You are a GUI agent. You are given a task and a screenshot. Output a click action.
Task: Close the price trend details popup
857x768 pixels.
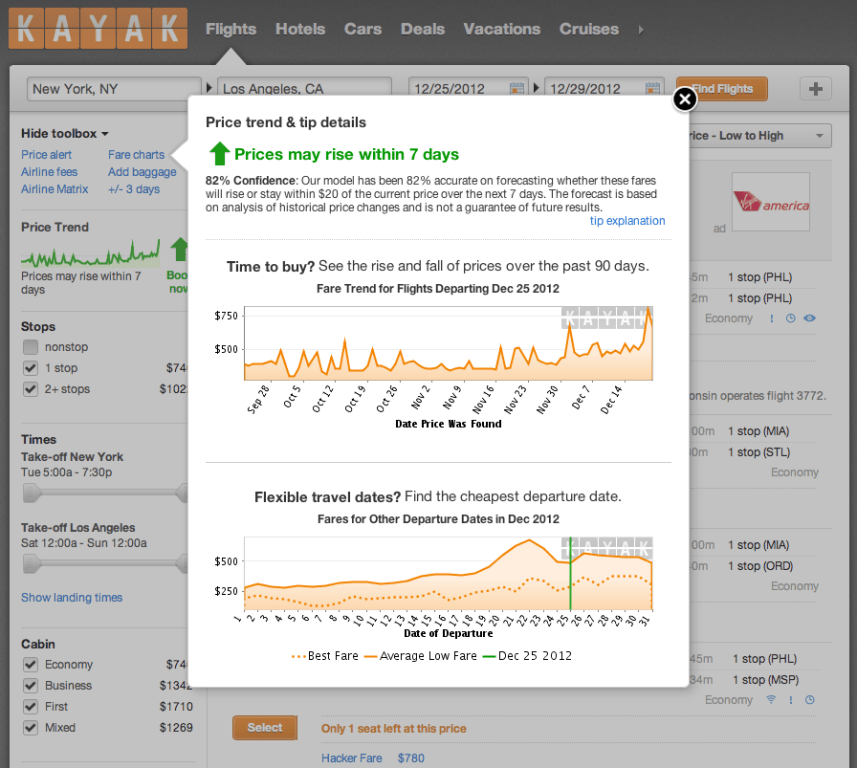point(684,99)
